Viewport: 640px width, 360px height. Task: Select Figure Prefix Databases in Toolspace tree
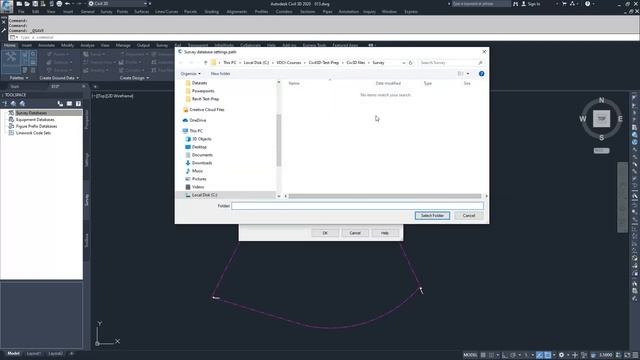[x=36, y=126]
